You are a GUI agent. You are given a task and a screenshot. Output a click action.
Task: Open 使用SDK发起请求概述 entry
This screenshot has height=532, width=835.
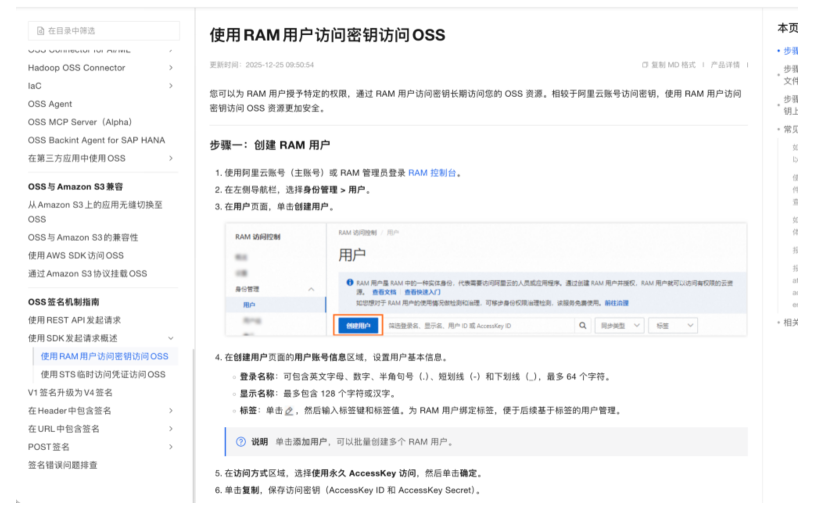tap(72, 338)
